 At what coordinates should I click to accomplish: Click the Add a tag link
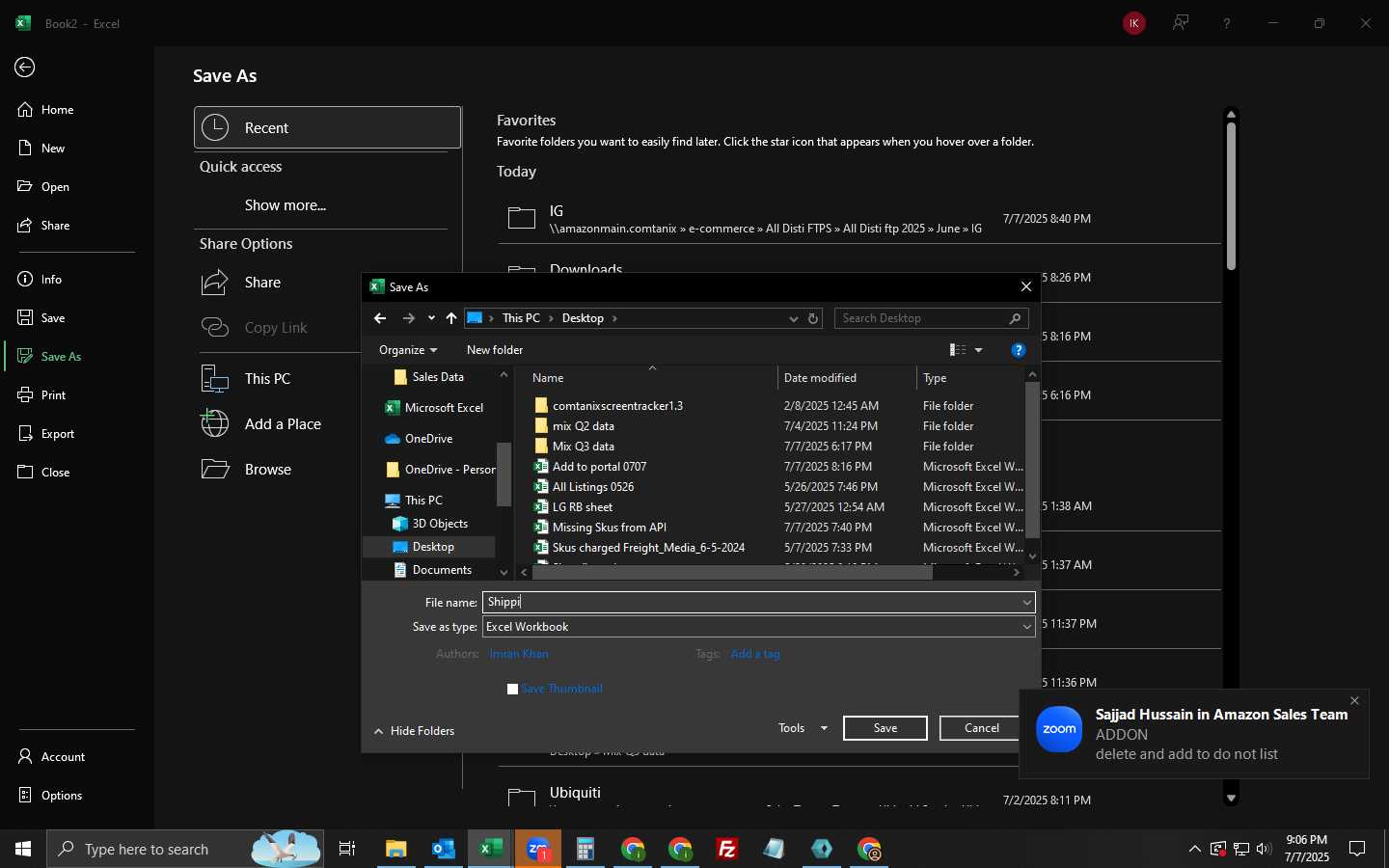coord(755,654)
